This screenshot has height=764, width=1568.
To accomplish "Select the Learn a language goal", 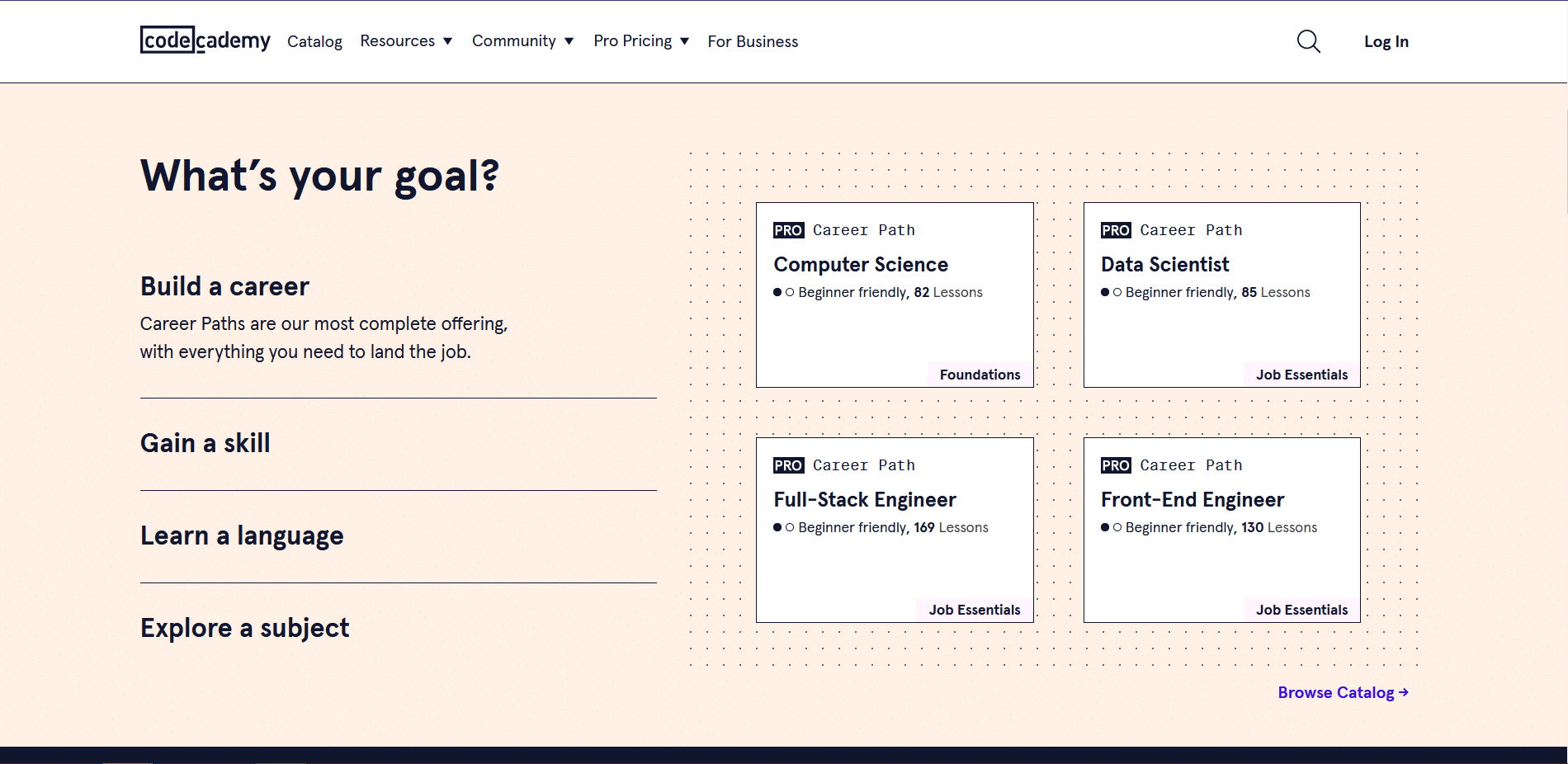I will tap(242, 535).
